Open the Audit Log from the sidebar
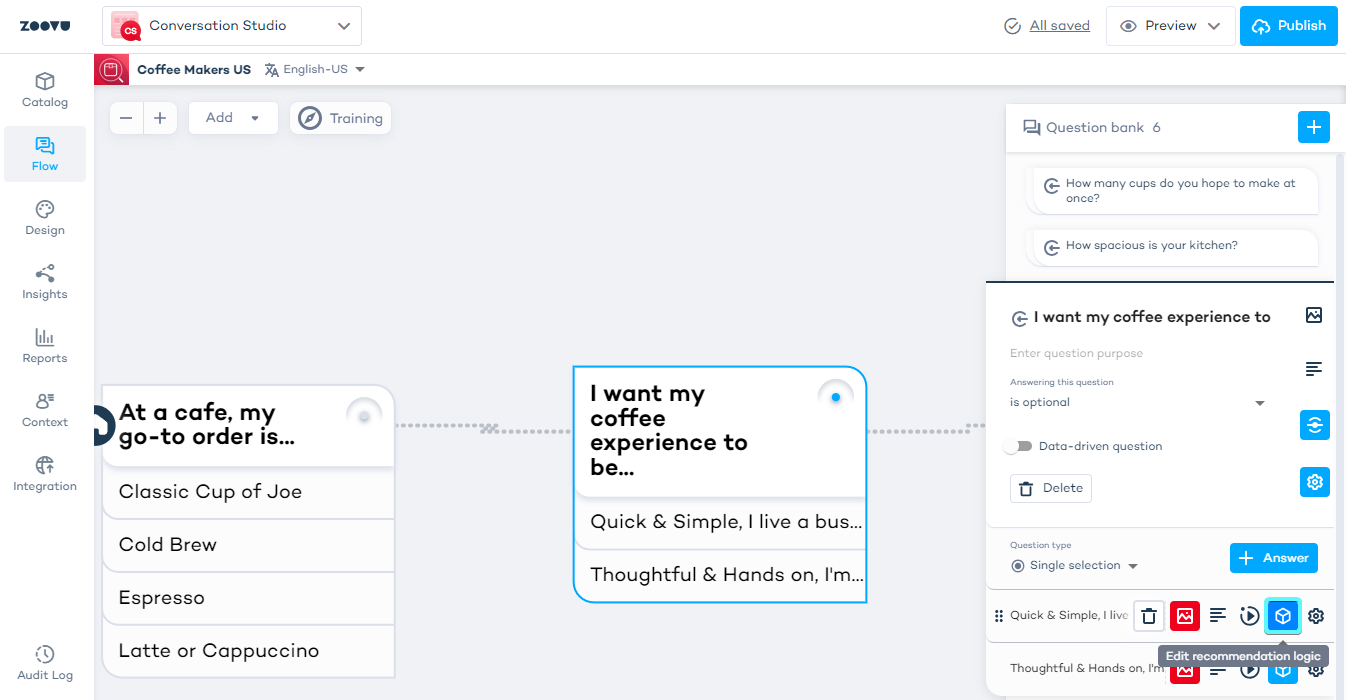 coord(44,662)
